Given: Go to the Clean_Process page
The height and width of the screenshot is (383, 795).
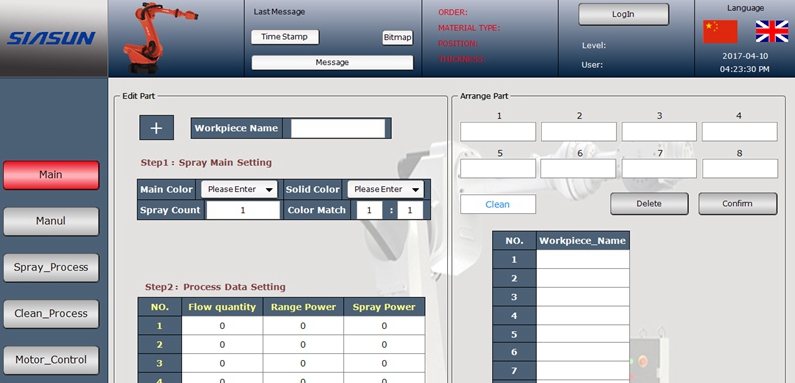Looking at the screenshot, I should [x=51, y=314].
